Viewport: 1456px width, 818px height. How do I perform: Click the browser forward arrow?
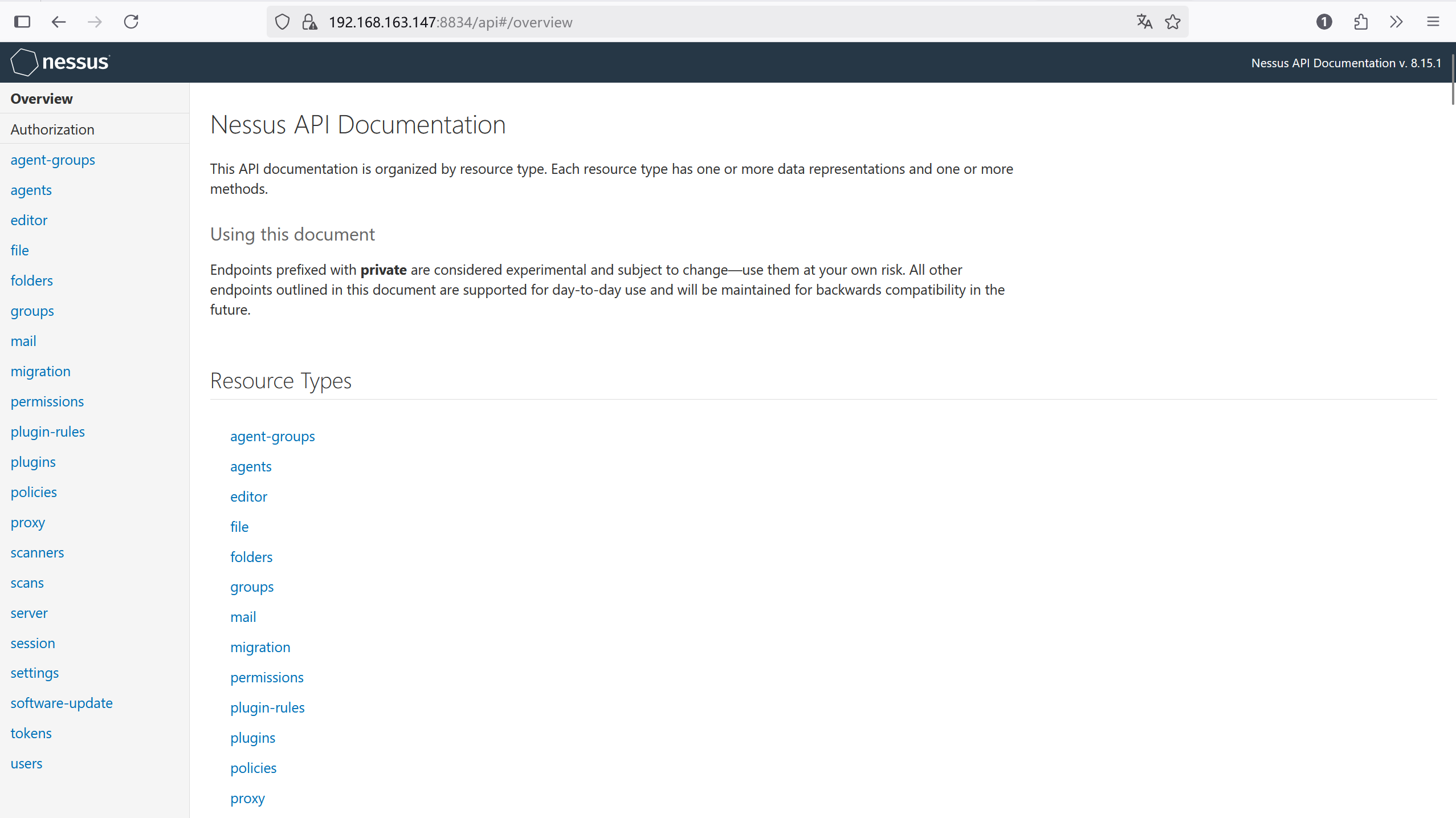(95, 22)
